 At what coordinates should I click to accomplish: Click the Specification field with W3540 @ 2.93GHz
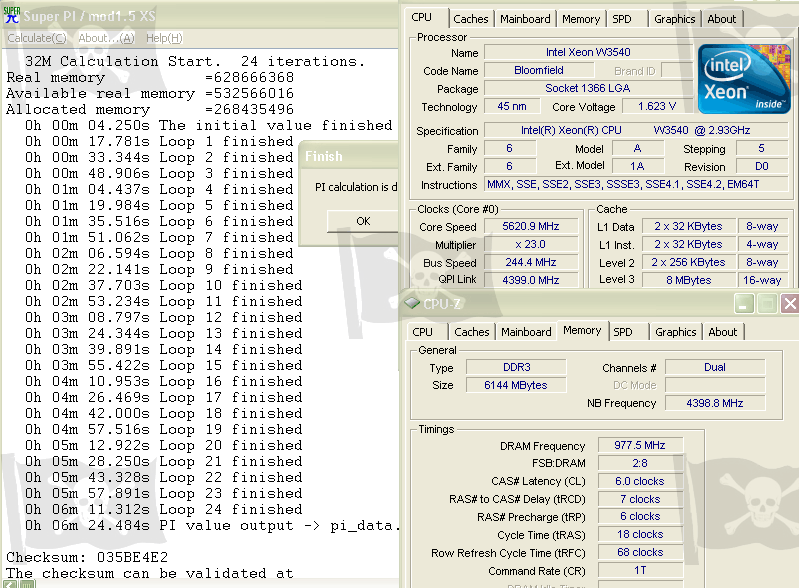(635, 130)
